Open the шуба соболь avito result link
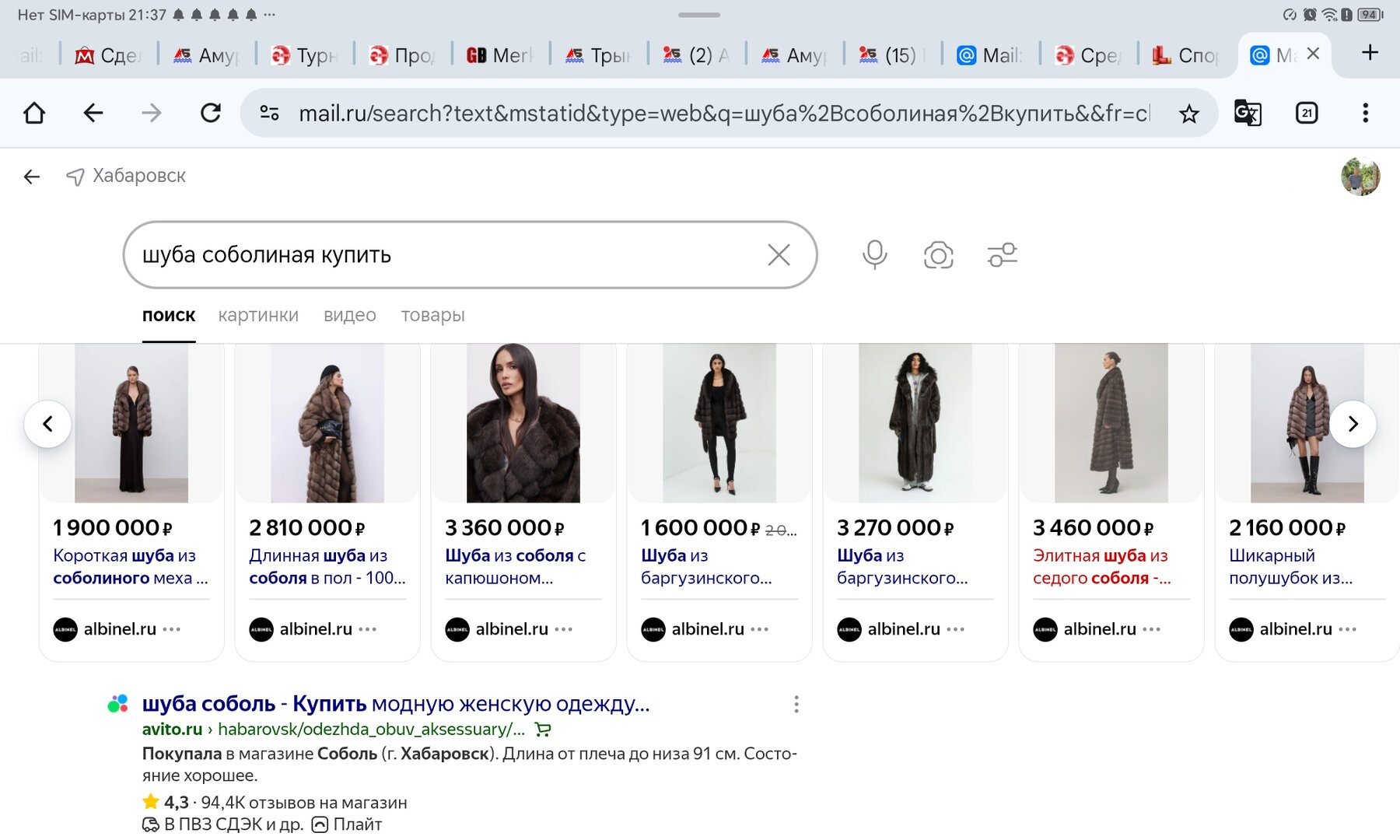The width and height of the screenshot is (1400, 840). tap(395, 704)
